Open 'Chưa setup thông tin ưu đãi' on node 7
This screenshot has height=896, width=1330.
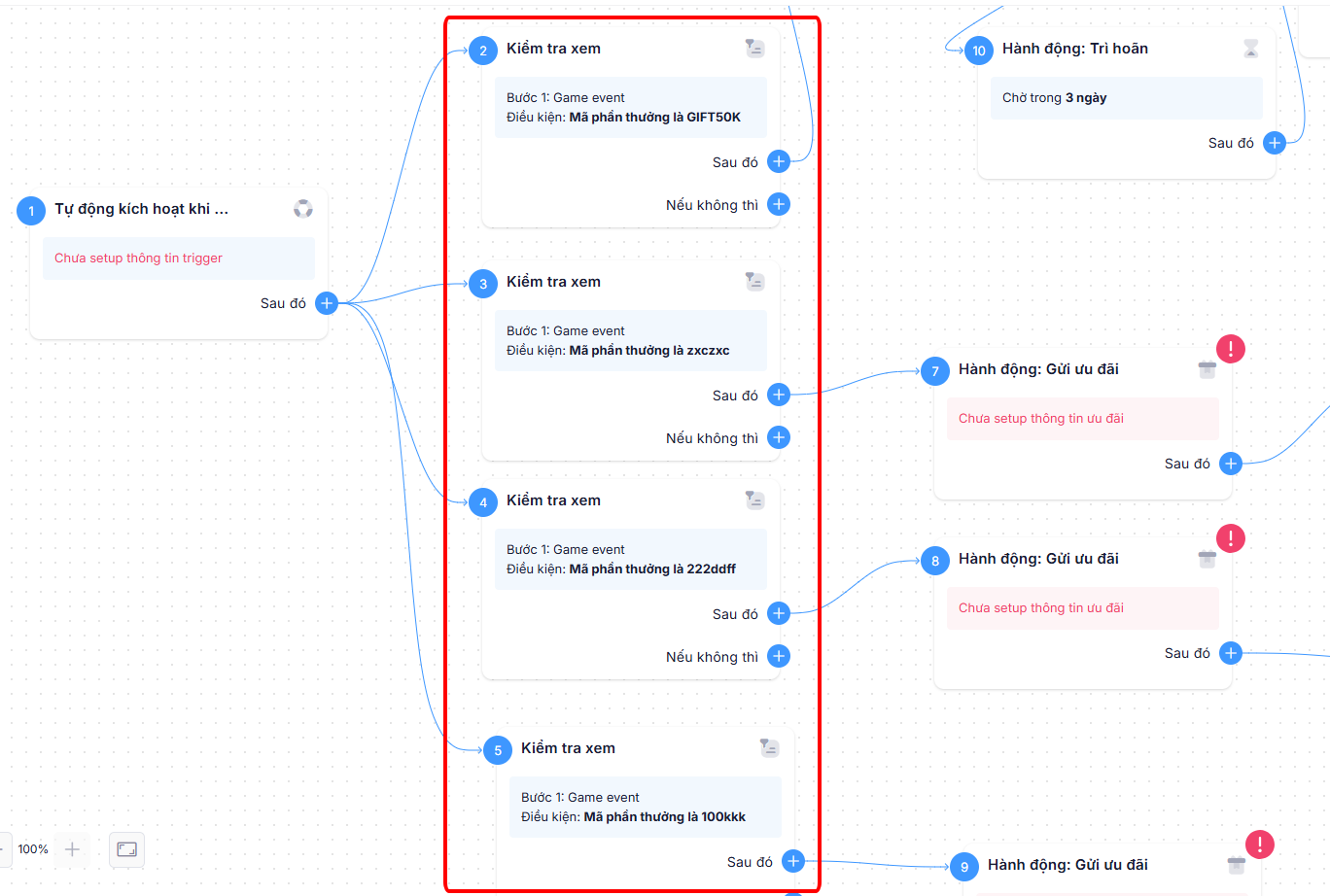click(1083, 419)
